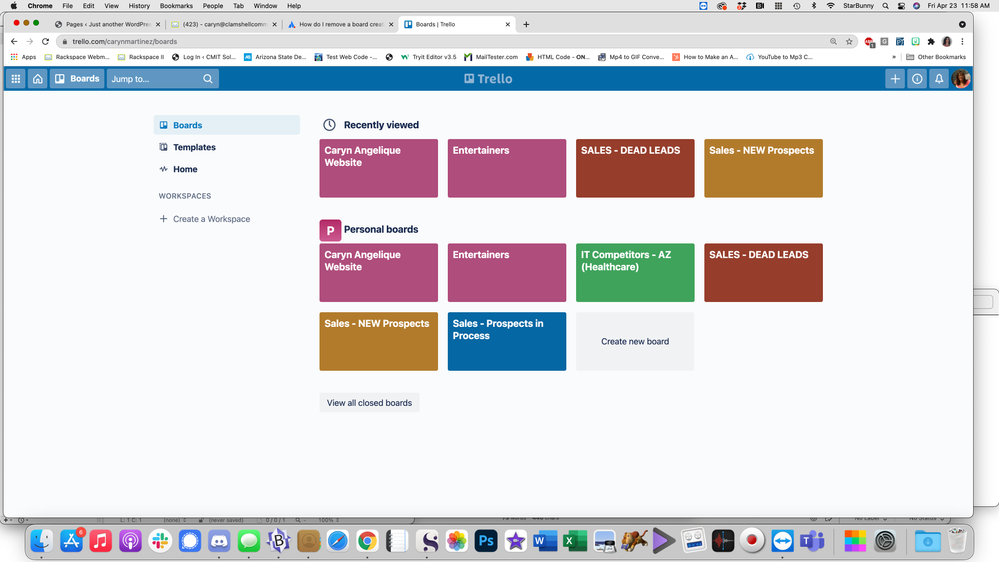Viewport: 999px width, 562px height.
Task: Switch to the (423) caryn@ mail tab
Action: pos(223,24)
